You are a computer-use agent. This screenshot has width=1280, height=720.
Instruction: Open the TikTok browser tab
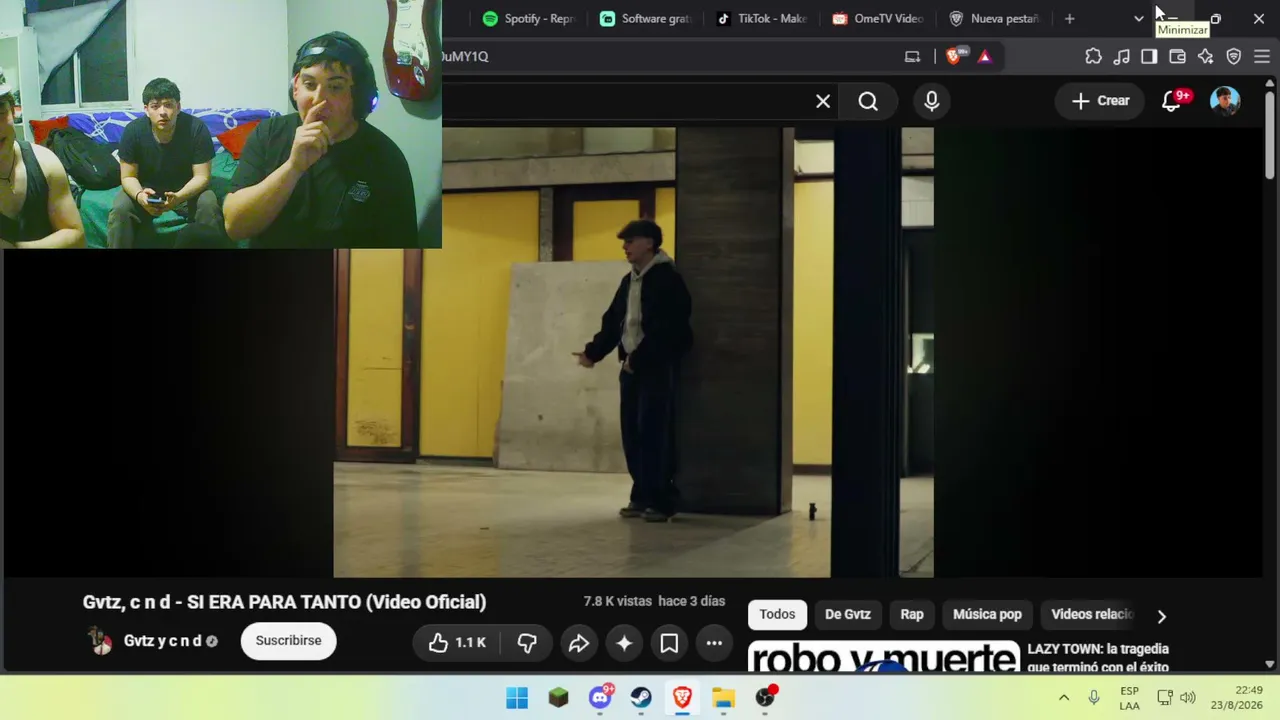(763, 19)
